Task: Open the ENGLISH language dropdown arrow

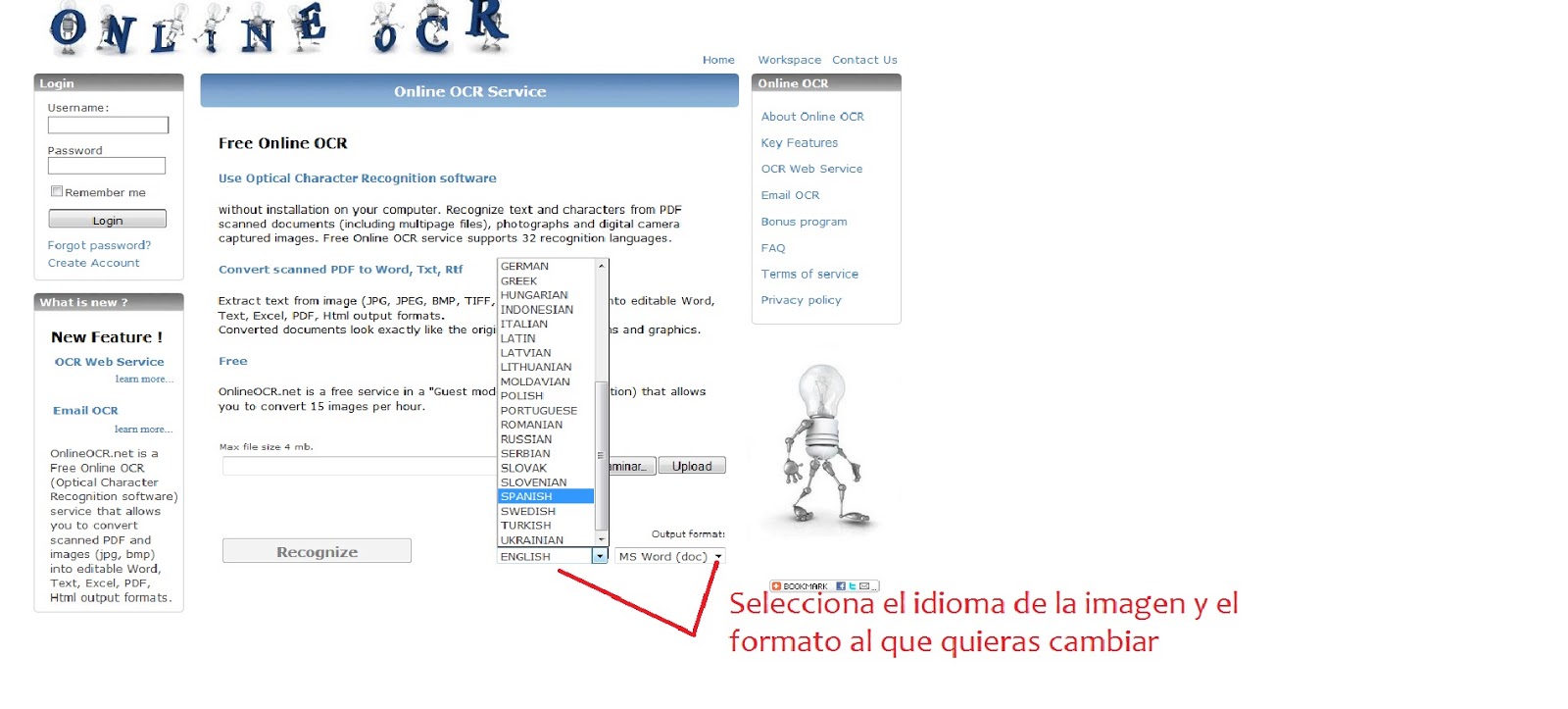Action: [600, 556]
